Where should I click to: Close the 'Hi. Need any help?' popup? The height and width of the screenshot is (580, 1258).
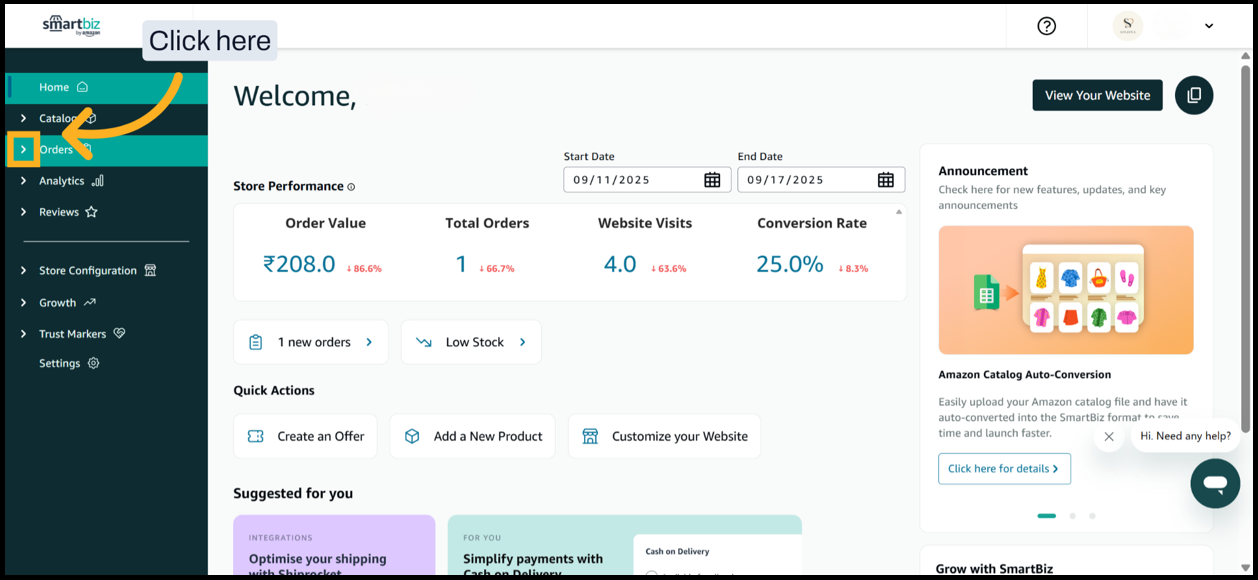coord(1108,437)
